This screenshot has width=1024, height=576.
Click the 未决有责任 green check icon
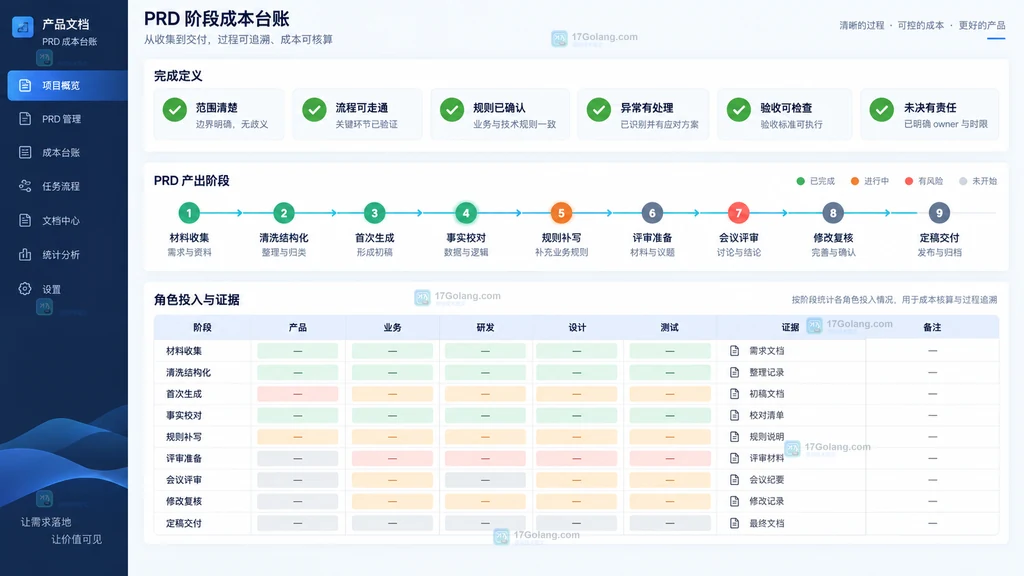pyautogui.click(x=882, y=110)
